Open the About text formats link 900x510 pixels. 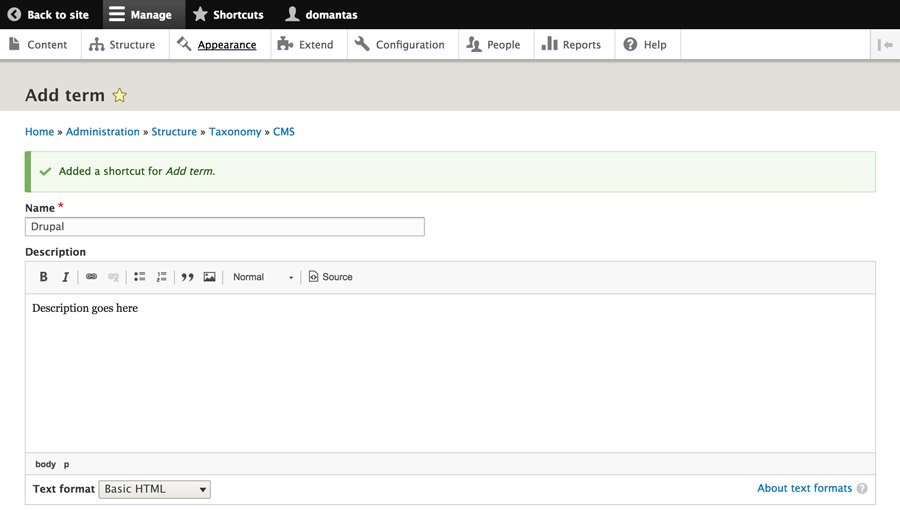(x=804, y=488)
